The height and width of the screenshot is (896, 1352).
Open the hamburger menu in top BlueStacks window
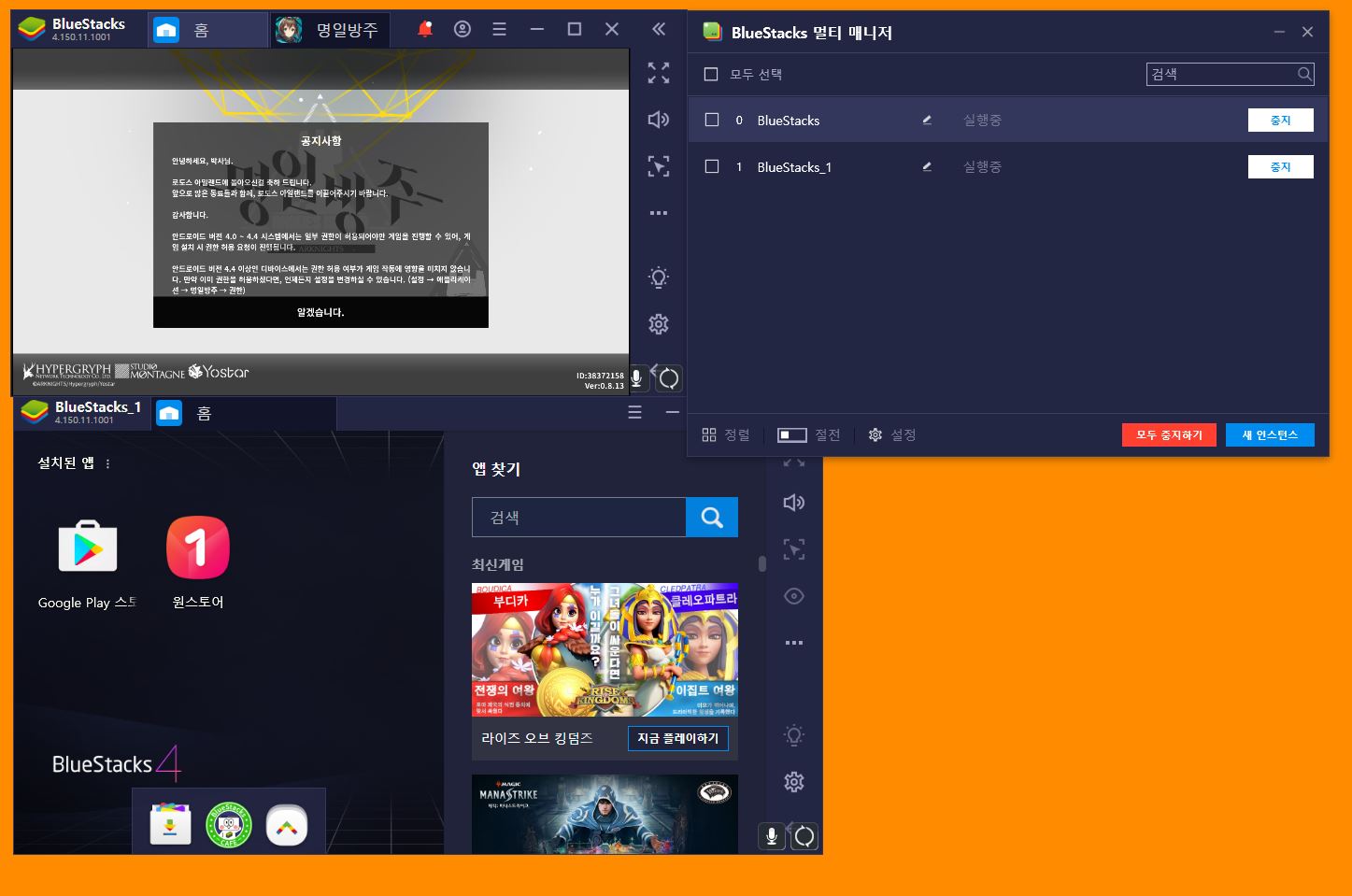tap(500, 29)
